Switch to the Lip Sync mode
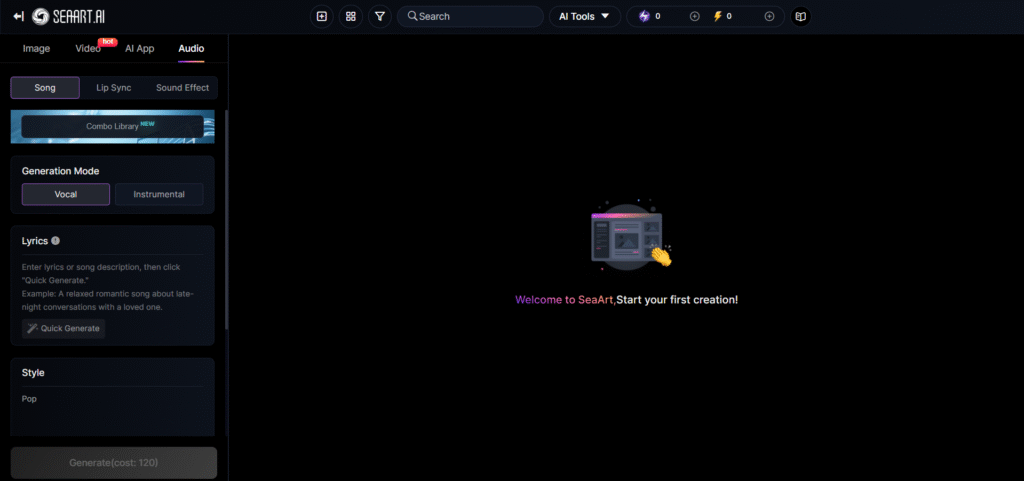 click(114, 88)
